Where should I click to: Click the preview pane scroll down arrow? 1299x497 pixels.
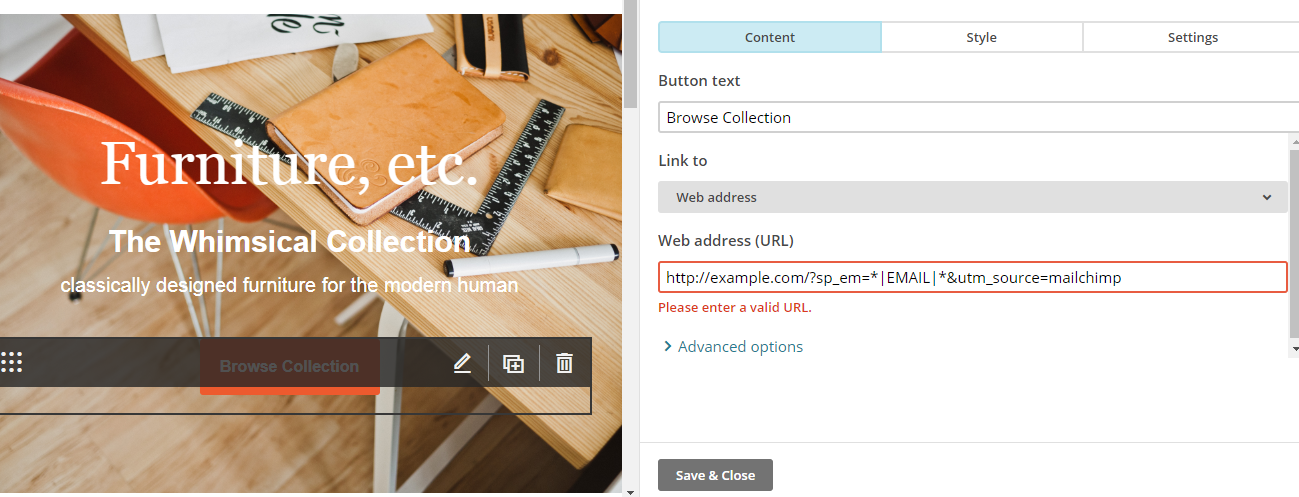point(630,491)
